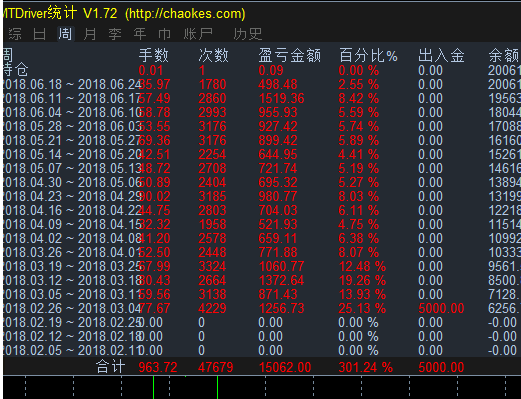521x399 pixels.
Task: Click the 手数 column header
Action: (x=154, y=55)
